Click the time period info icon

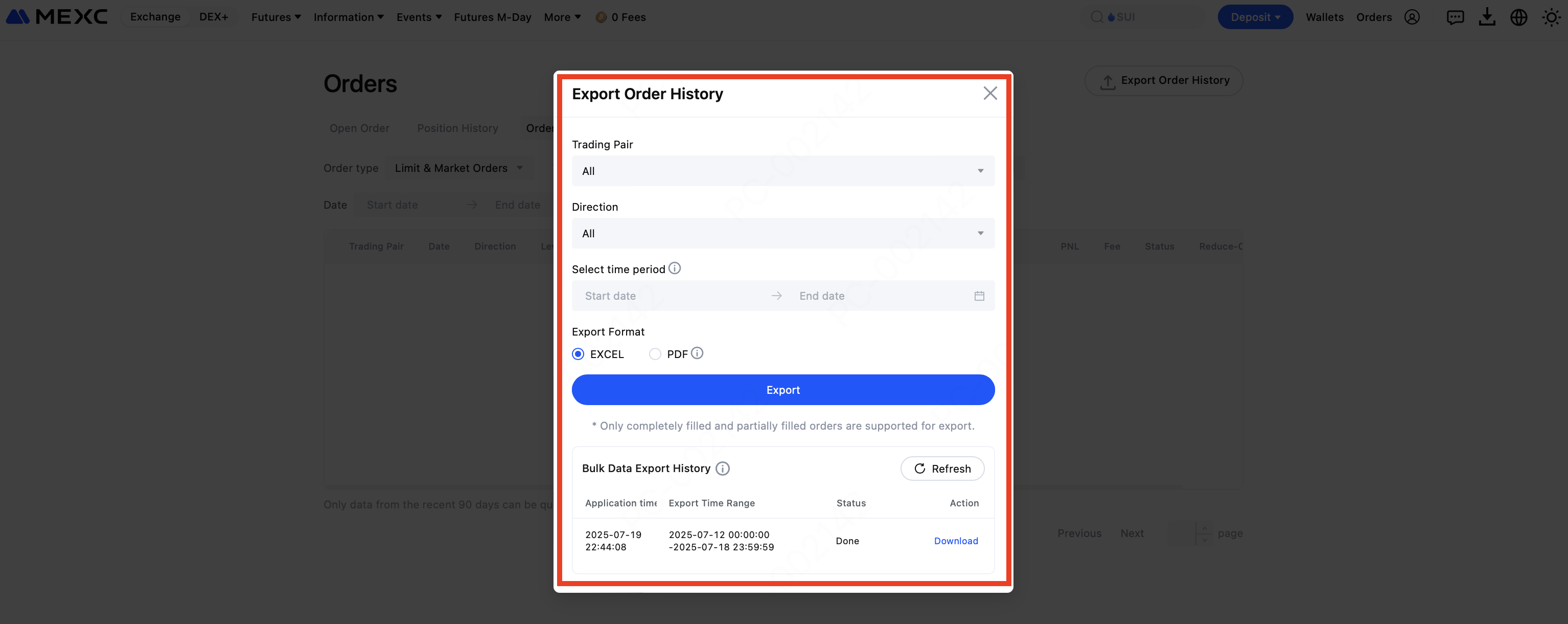tap(675, 268)
